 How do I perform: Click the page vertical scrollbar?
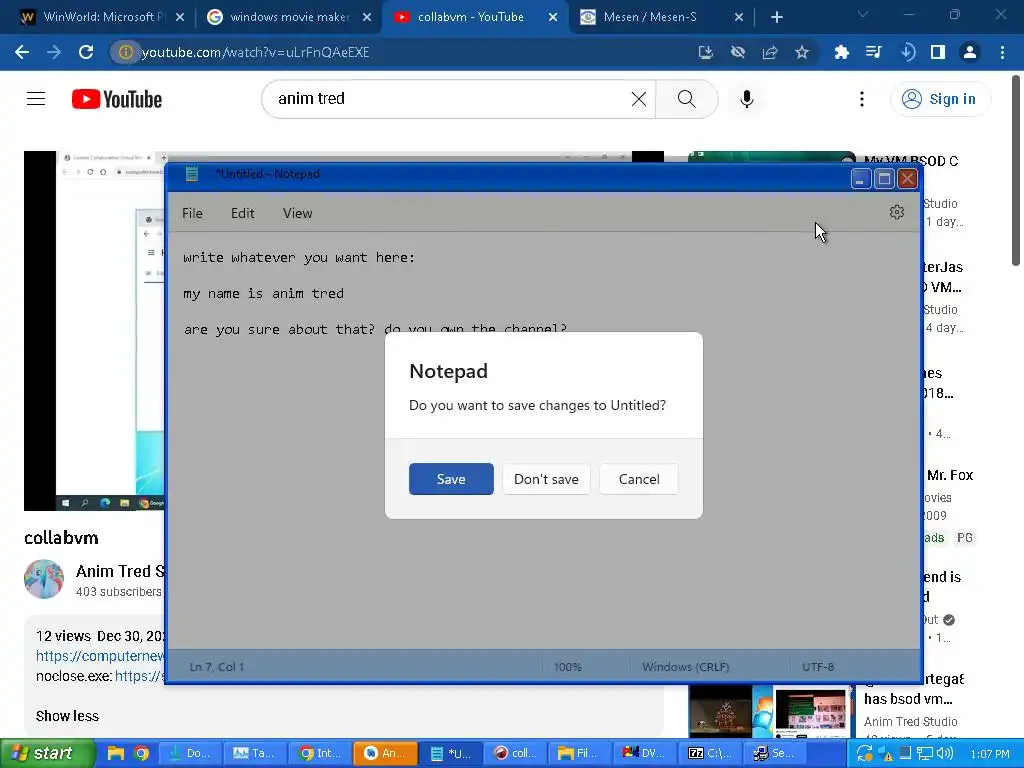click(x=1016, y=171)
